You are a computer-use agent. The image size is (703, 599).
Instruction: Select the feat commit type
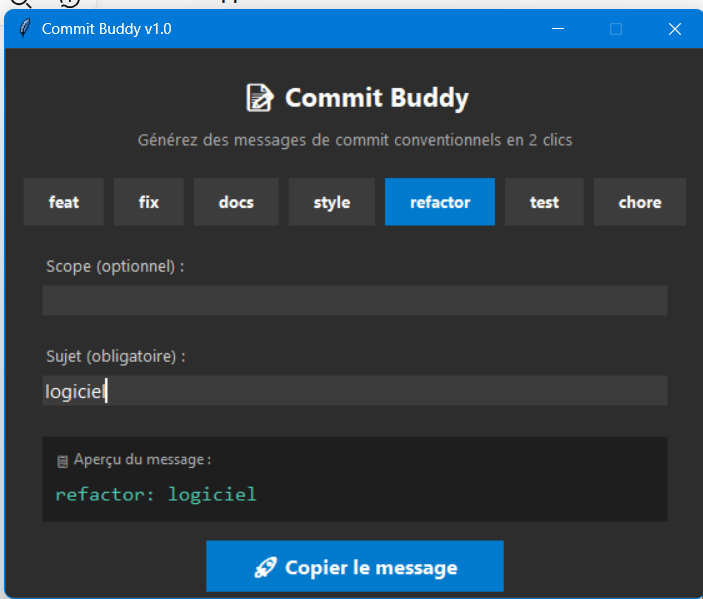(x=64, y=202)
